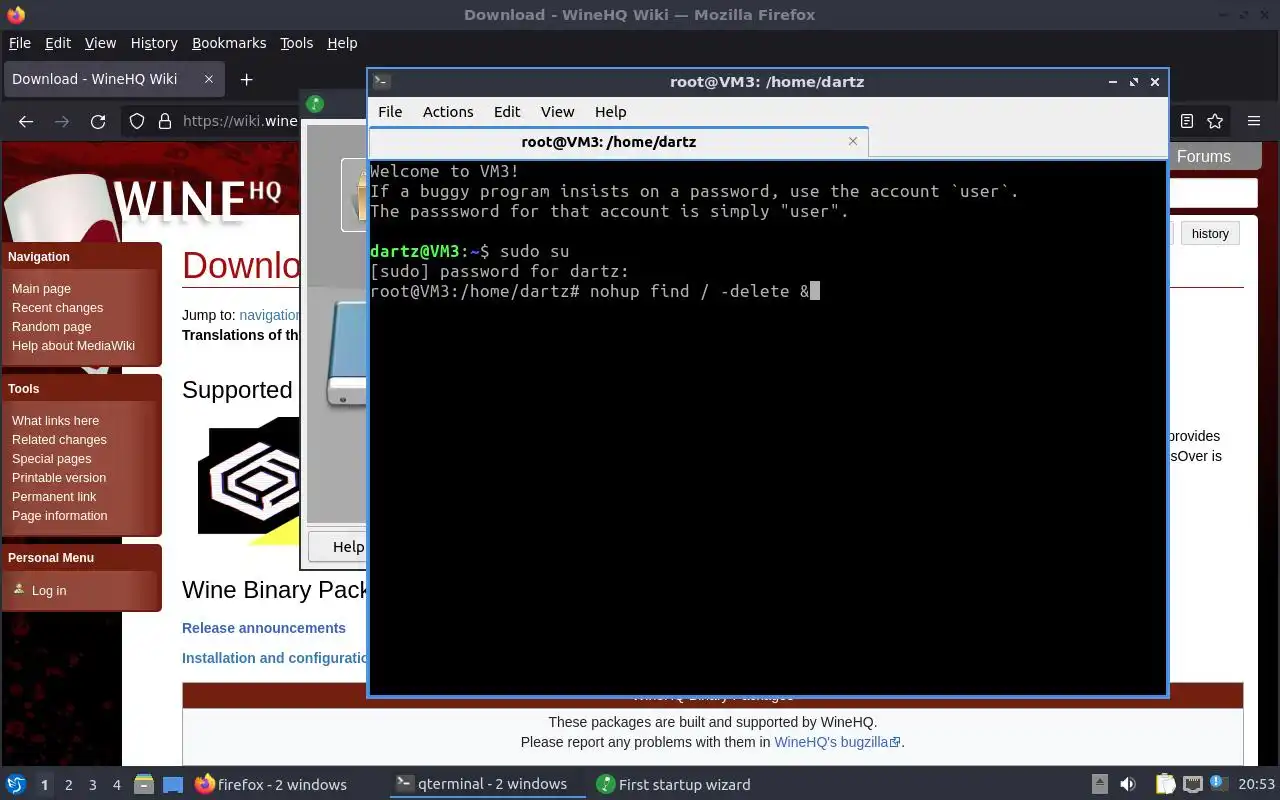Click the 20:53 taskbar clock

tap(1257, 784)
